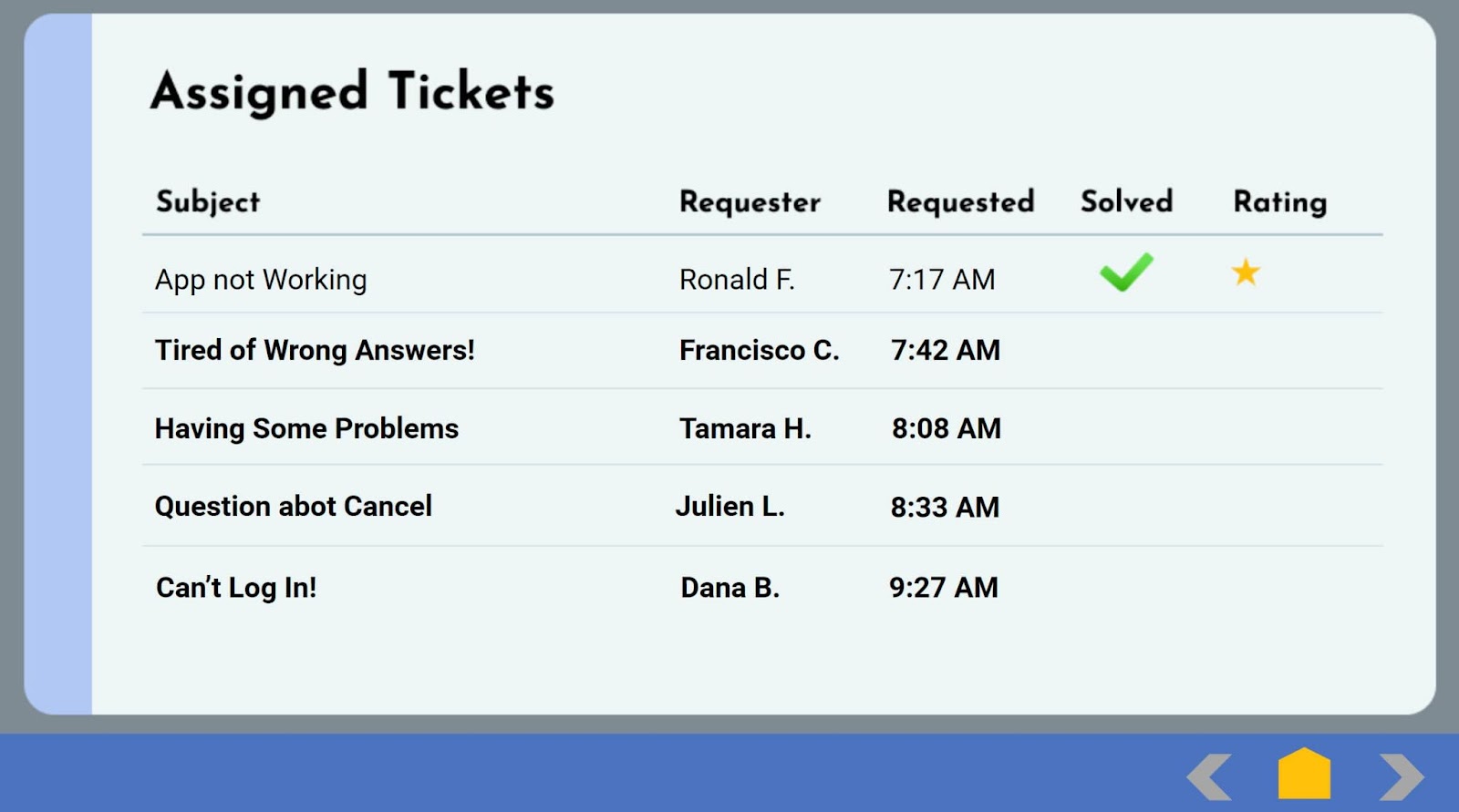The height and width of the screenshot is (812, 1459).
Task: Click the green Solved checkmark icon
Action: click(1126, 272)
